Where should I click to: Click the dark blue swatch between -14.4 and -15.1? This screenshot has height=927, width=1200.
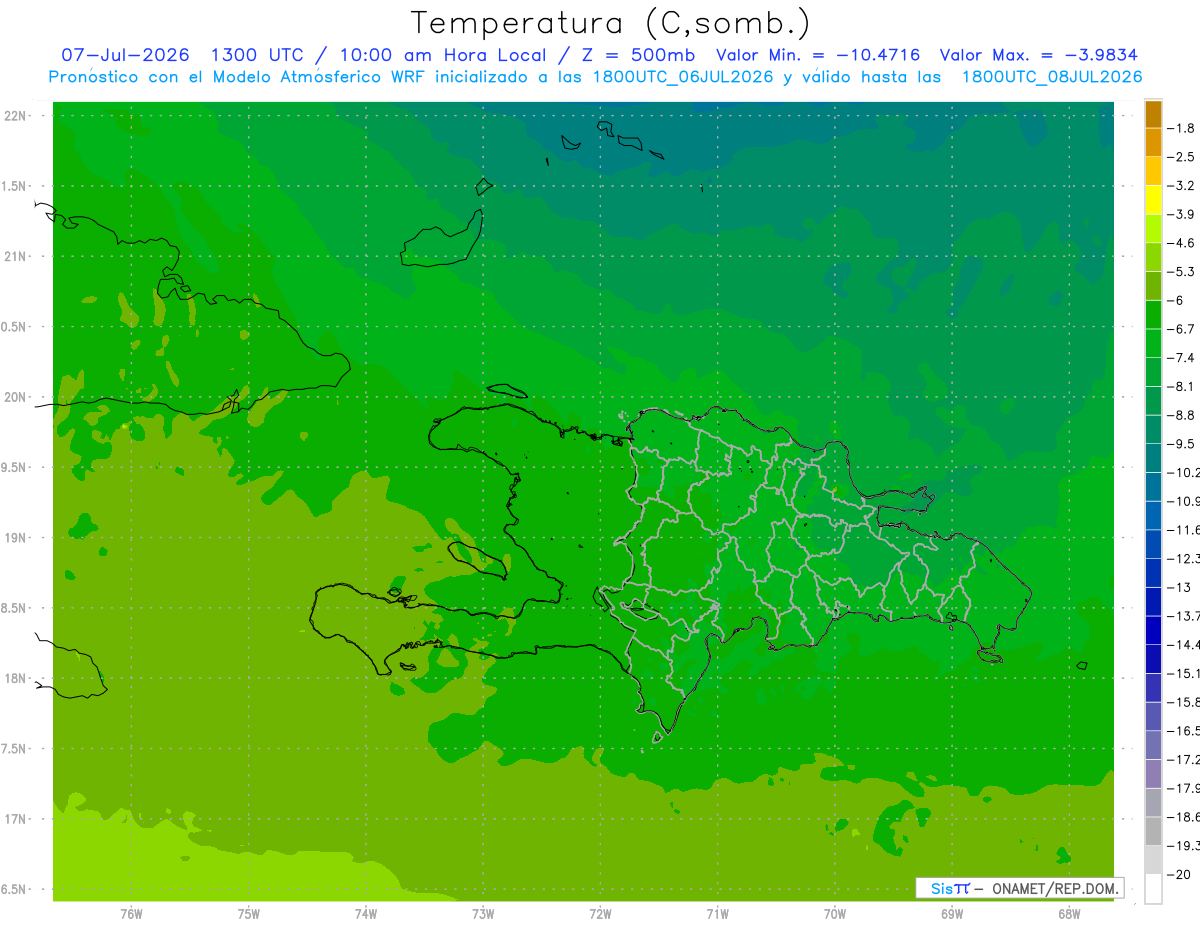click(x=1153, y=659)
